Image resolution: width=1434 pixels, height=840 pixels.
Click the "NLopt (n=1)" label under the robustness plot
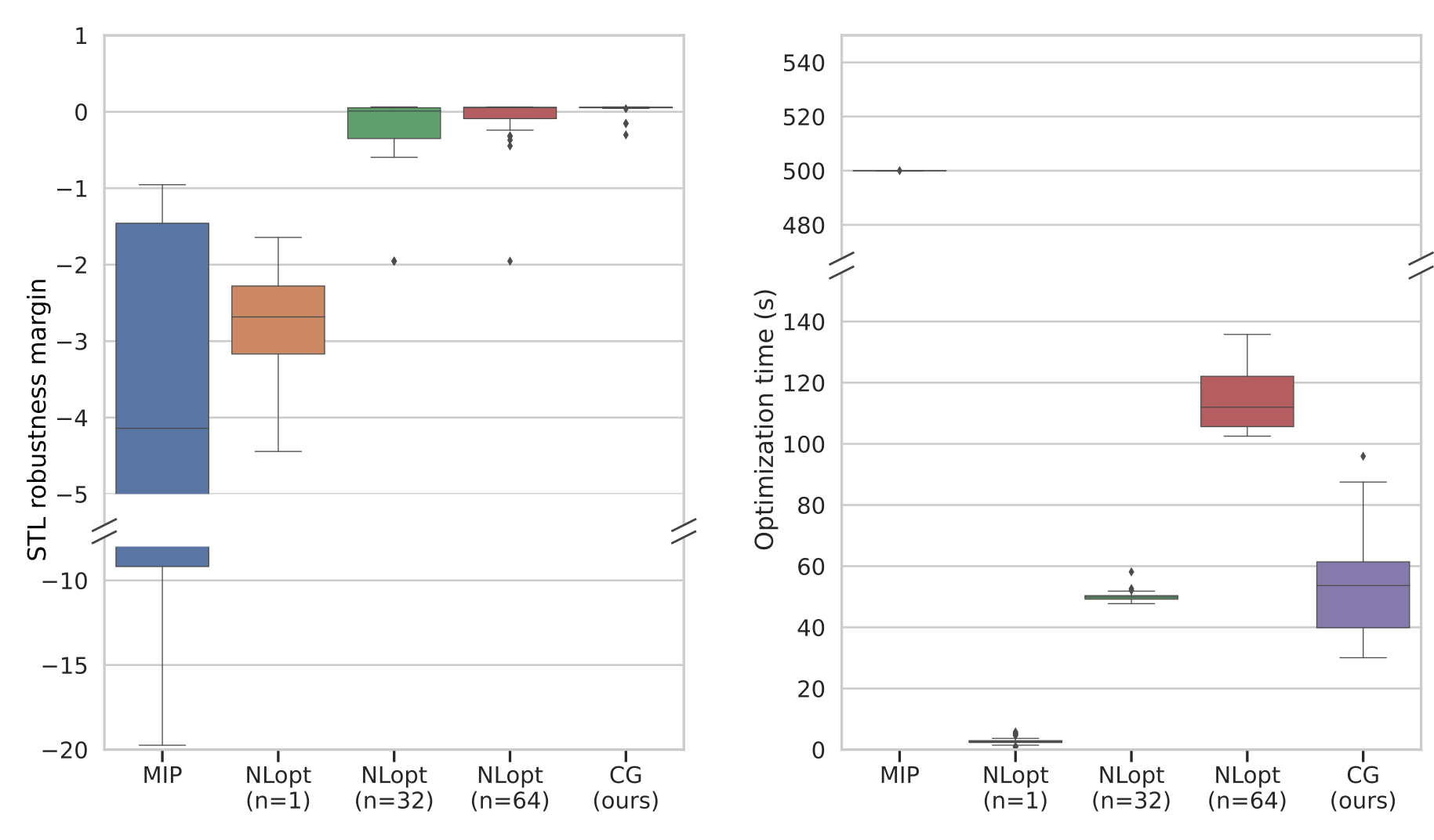[x=278, y=787]
